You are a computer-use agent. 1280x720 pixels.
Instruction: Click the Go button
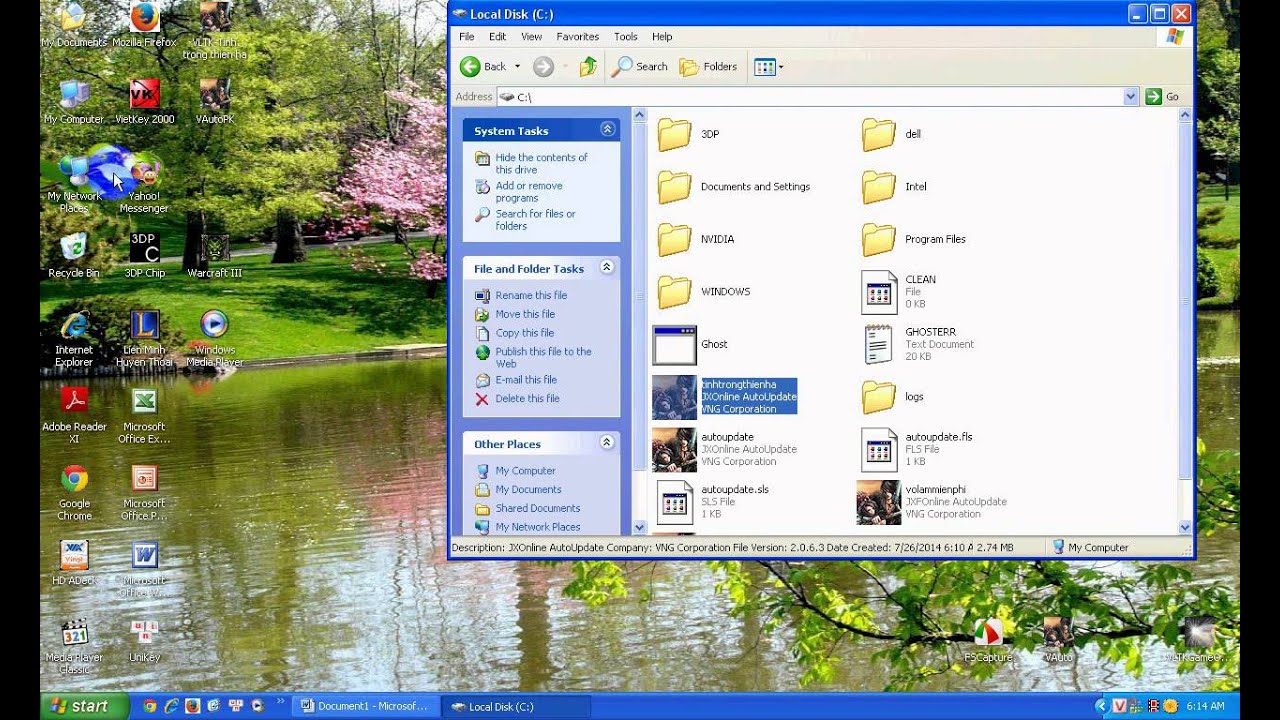coord(1163,97)
